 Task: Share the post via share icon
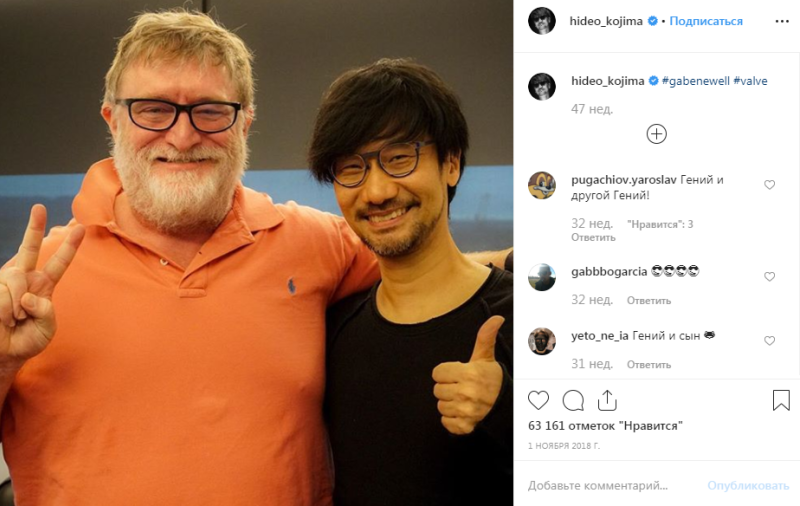coord(607,400)
